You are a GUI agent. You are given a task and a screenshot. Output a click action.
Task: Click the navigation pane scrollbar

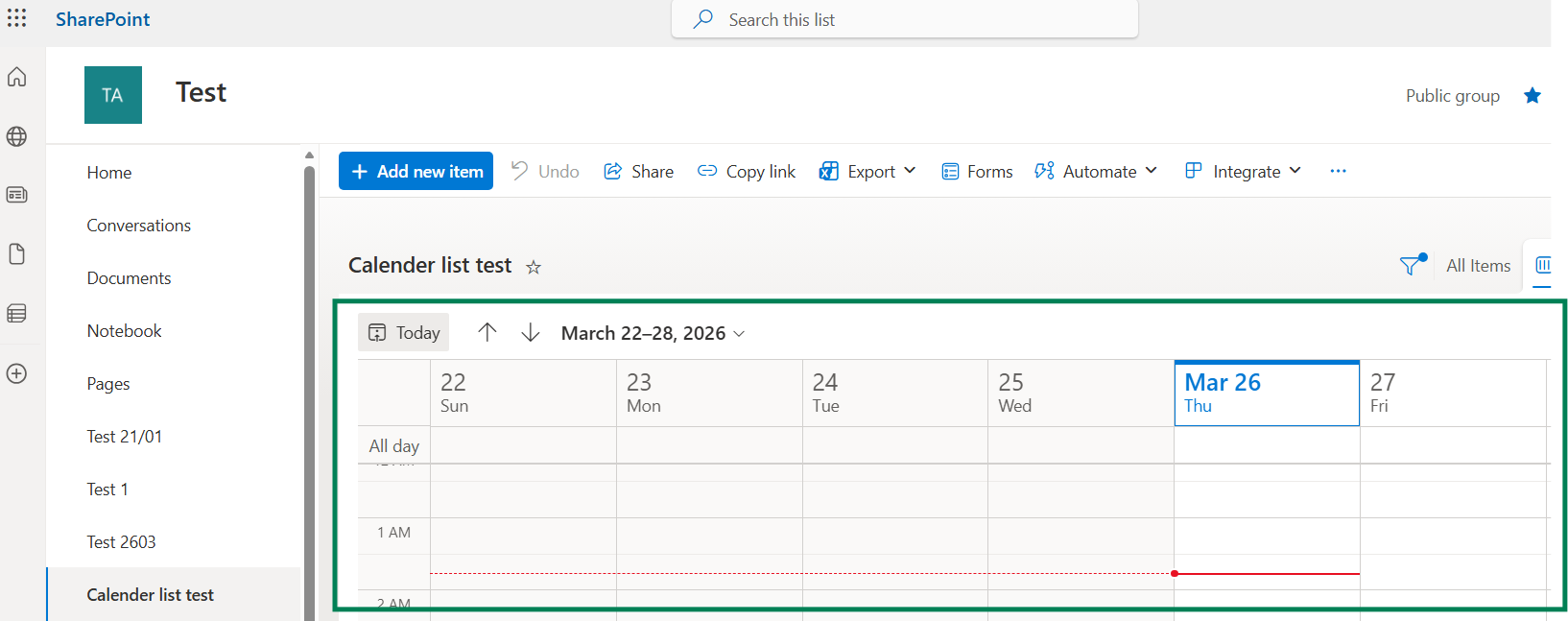point(309,394)
